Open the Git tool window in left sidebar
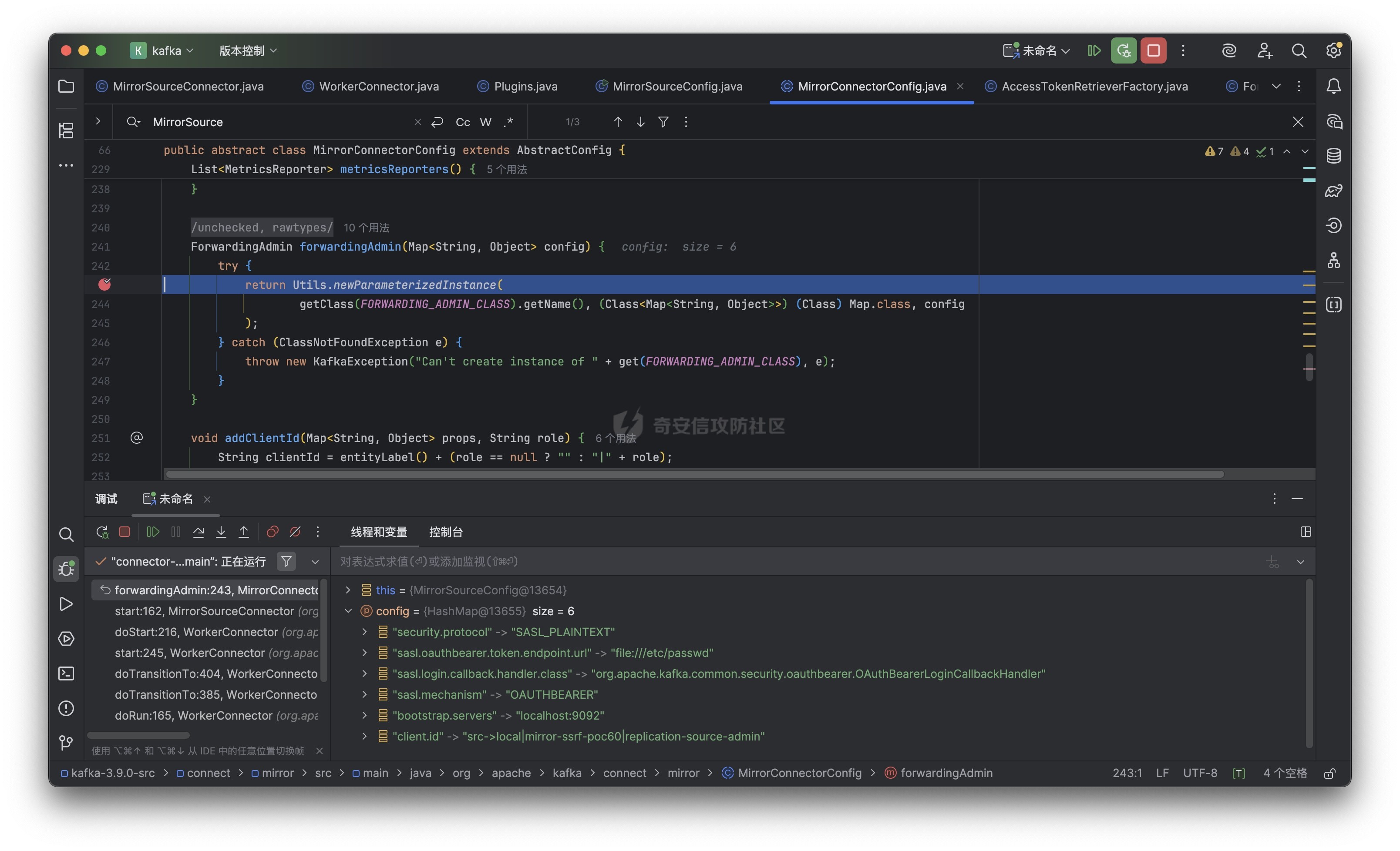The image size is (1400, 851). (x=66, y=743)
